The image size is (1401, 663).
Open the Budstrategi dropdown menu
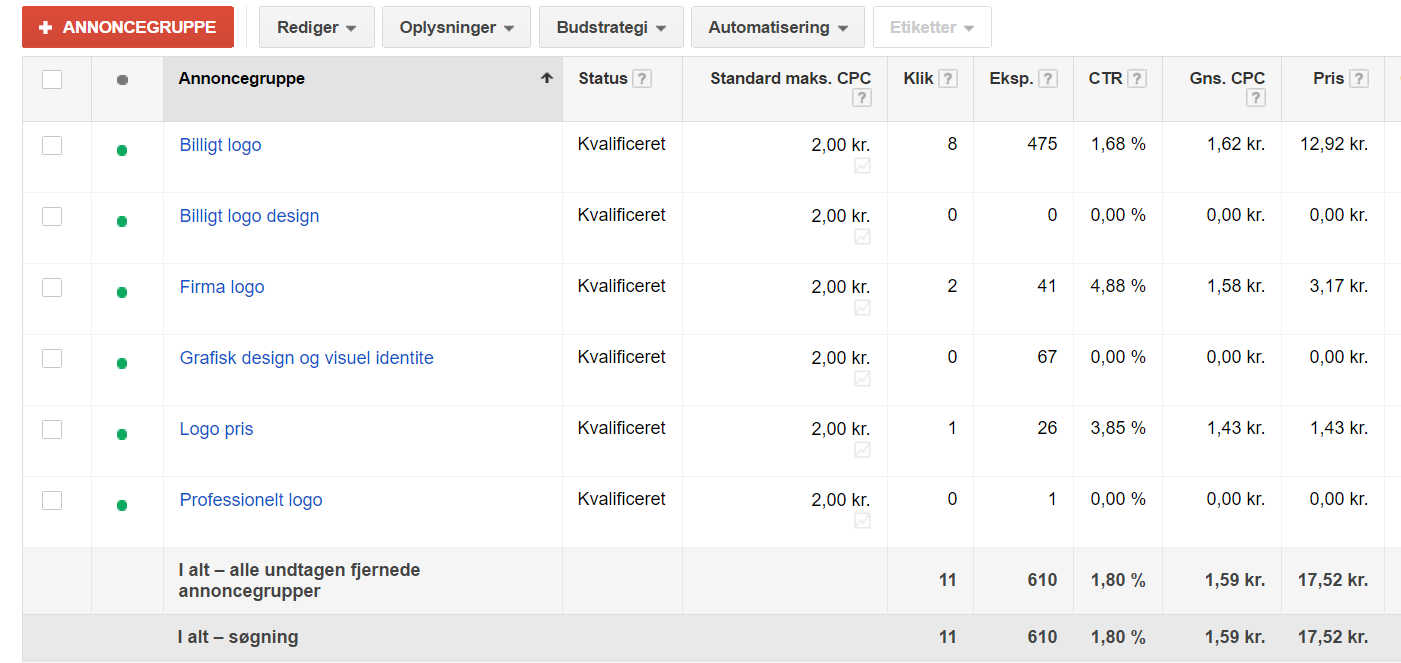tap(611, 27)
